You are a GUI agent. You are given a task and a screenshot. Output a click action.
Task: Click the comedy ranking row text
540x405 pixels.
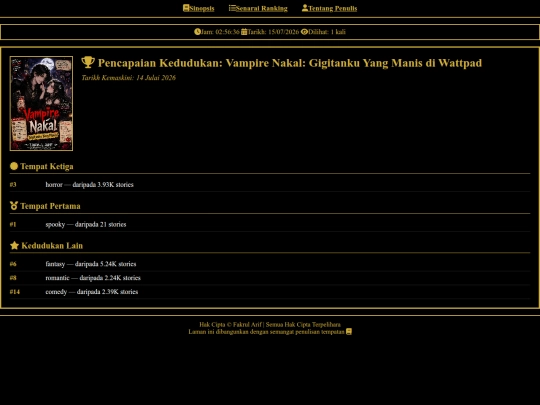pyautogui.click(x=92, y=292)
